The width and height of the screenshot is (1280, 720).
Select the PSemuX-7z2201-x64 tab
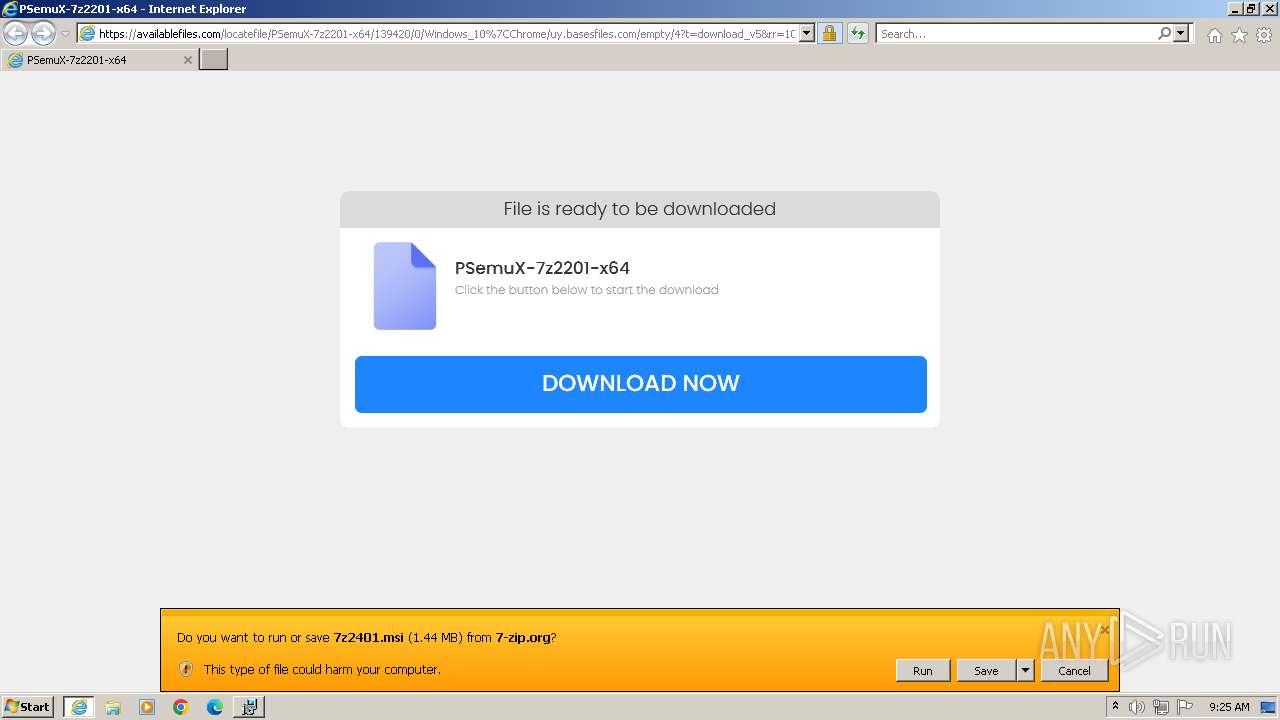coord(99,60)
